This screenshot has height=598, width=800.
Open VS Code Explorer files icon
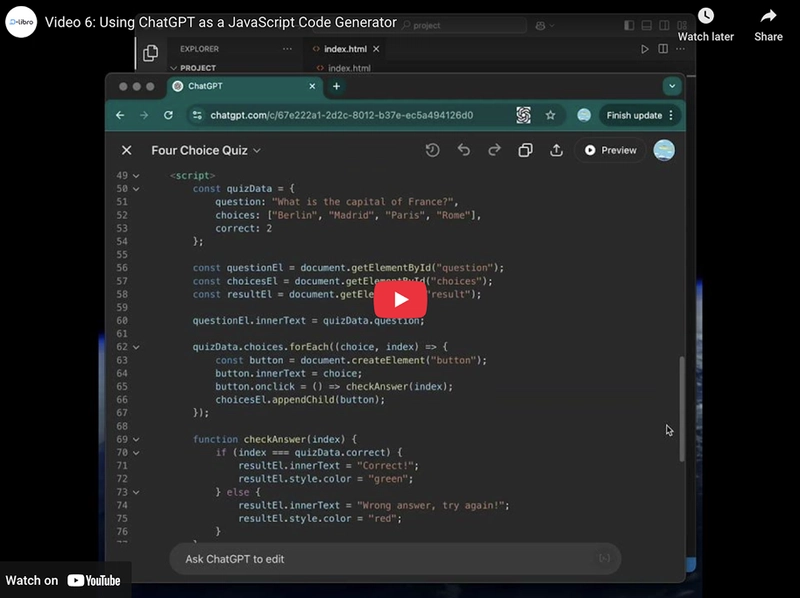[151, 53]
